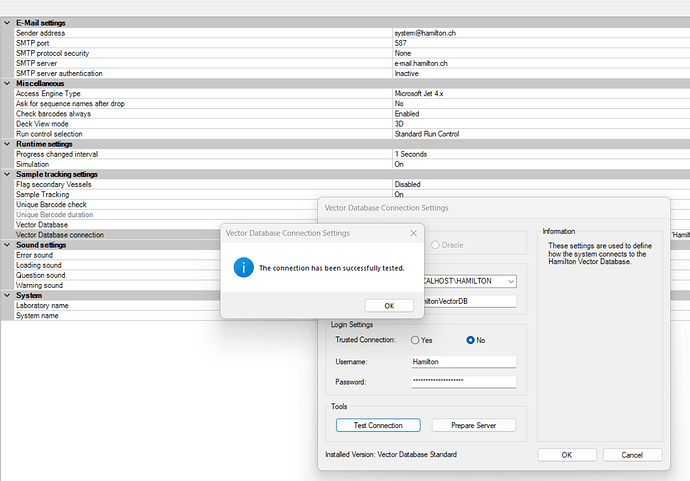Click the database name field with HamiltonVectorDB
This screenshot has width=690, height=481.
tap(470, 301)
